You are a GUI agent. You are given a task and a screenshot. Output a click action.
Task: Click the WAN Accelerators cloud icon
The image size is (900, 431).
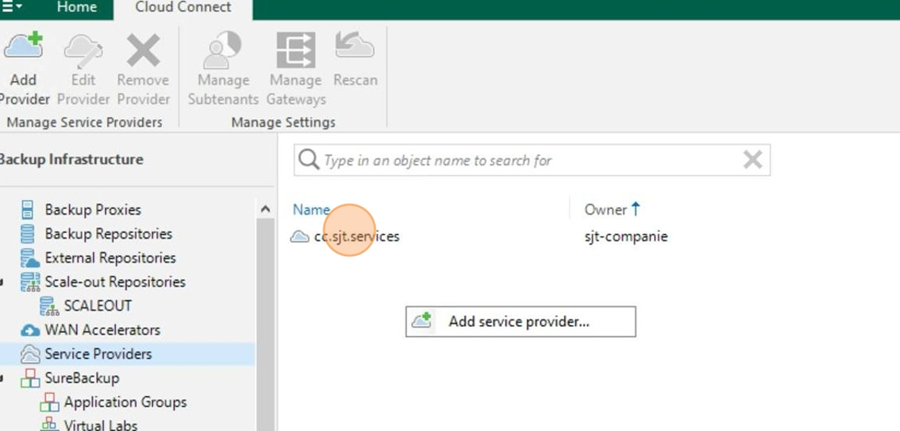[x=30, y=331]
